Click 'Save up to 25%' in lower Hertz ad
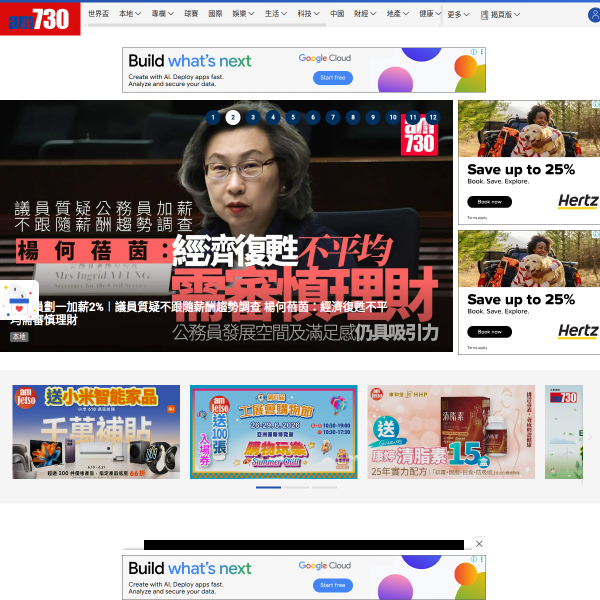The image size is (600, 600). (521, 299)
